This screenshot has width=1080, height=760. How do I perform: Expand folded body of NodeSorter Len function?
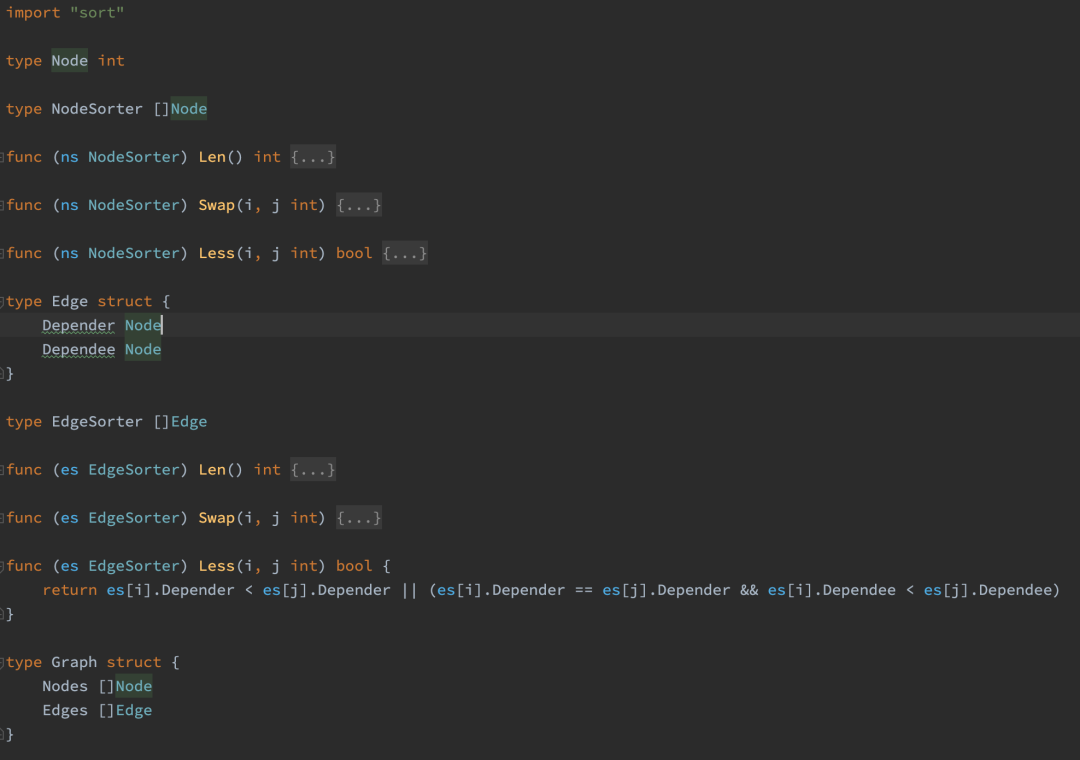click(x=313, y=157)
